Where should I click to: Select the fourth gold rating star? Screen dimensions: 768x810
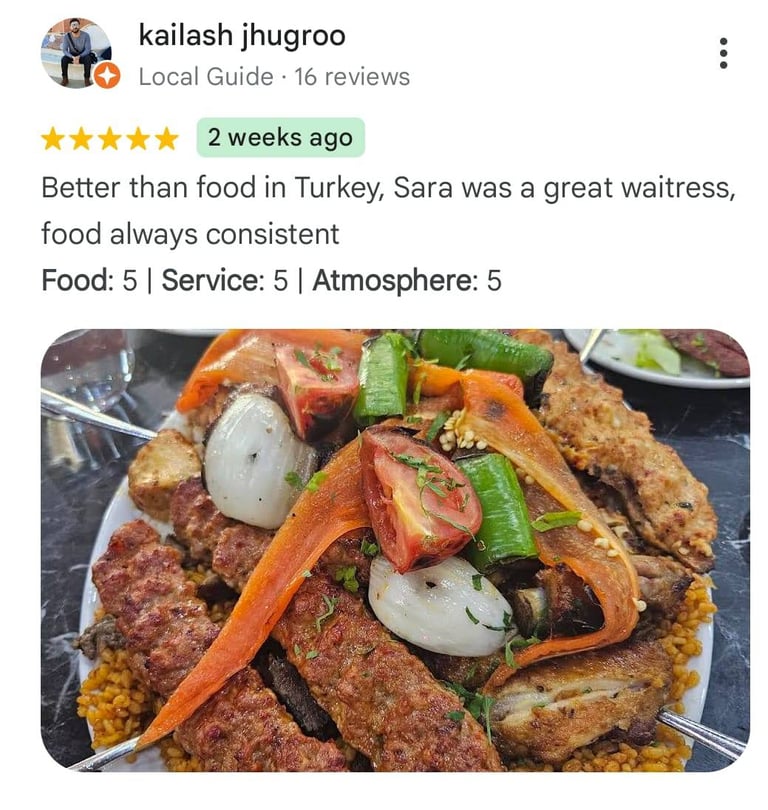[x=138, y=139]
